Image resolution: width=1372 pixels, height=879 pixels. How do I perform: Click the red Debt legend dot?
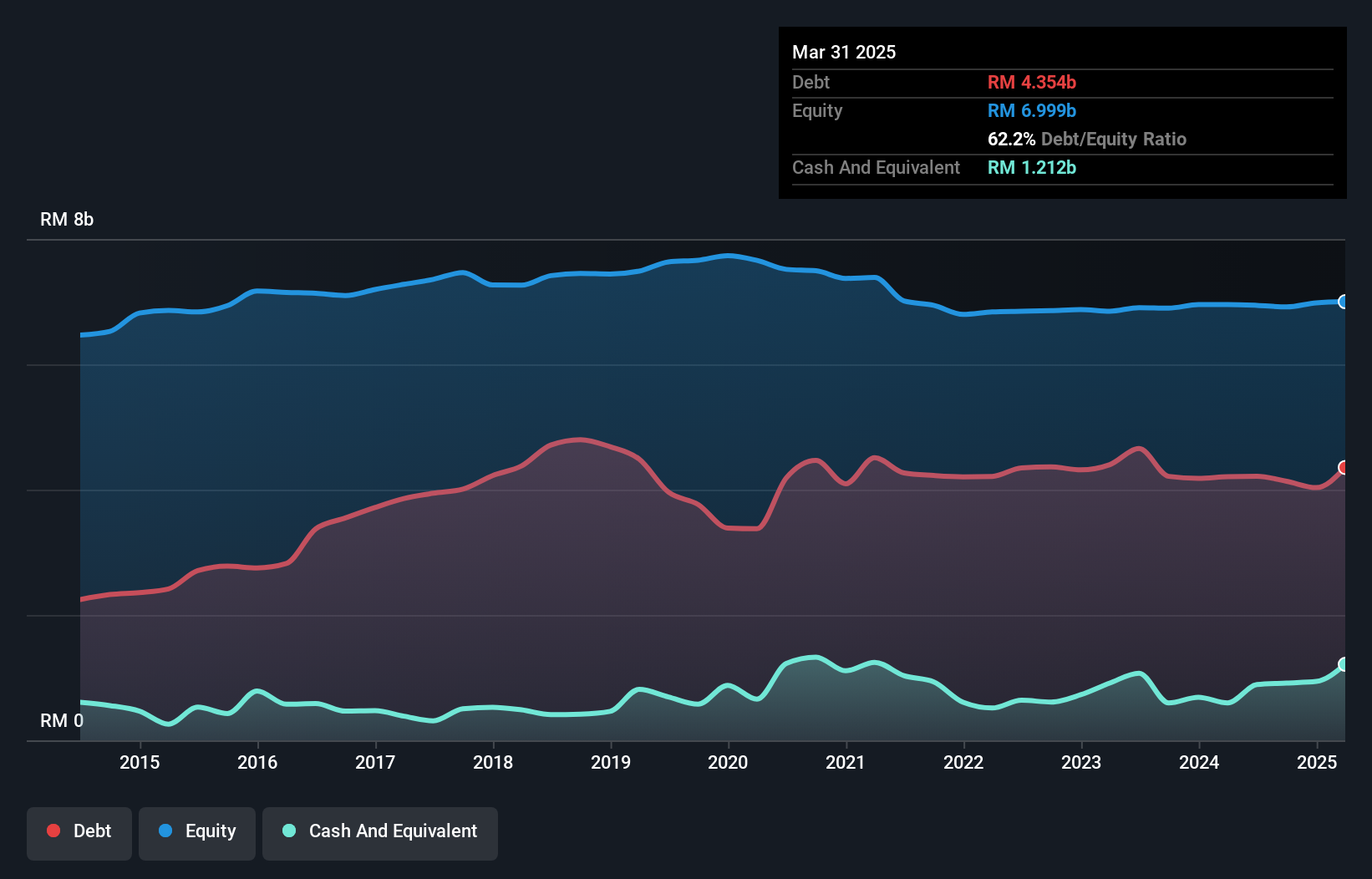click(53, 831)
